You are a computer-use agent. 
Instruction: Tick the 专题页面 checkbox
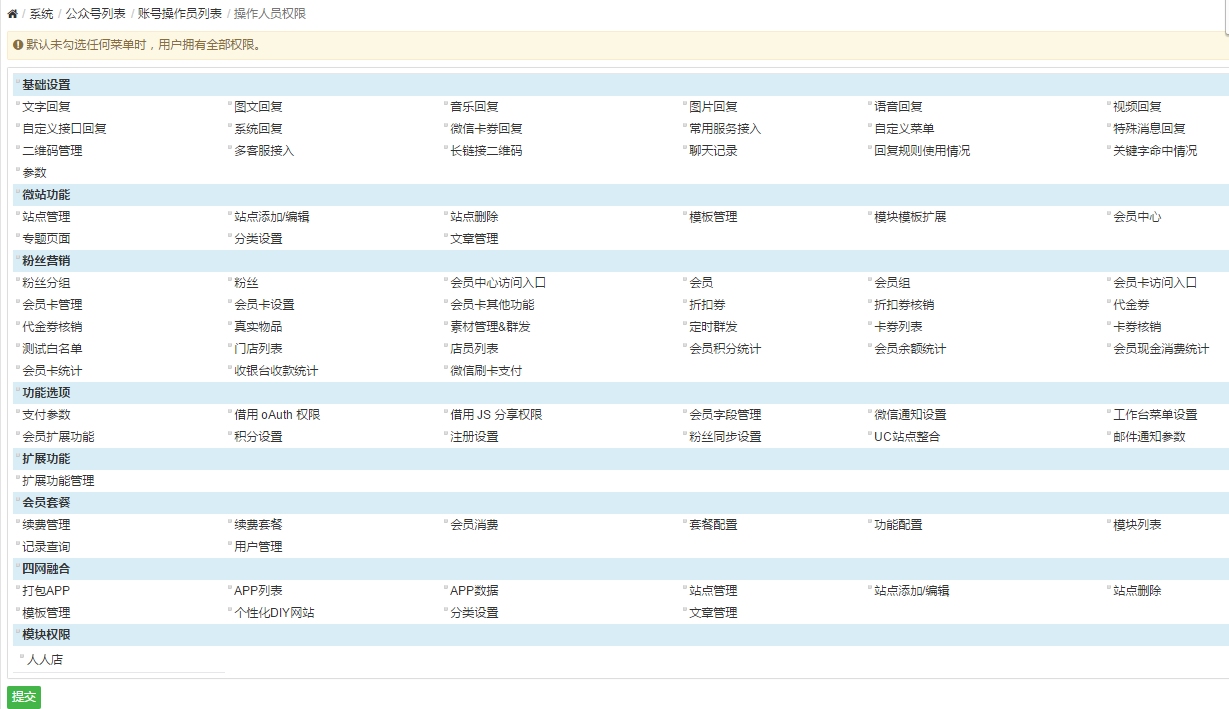(x=18, y=236)
